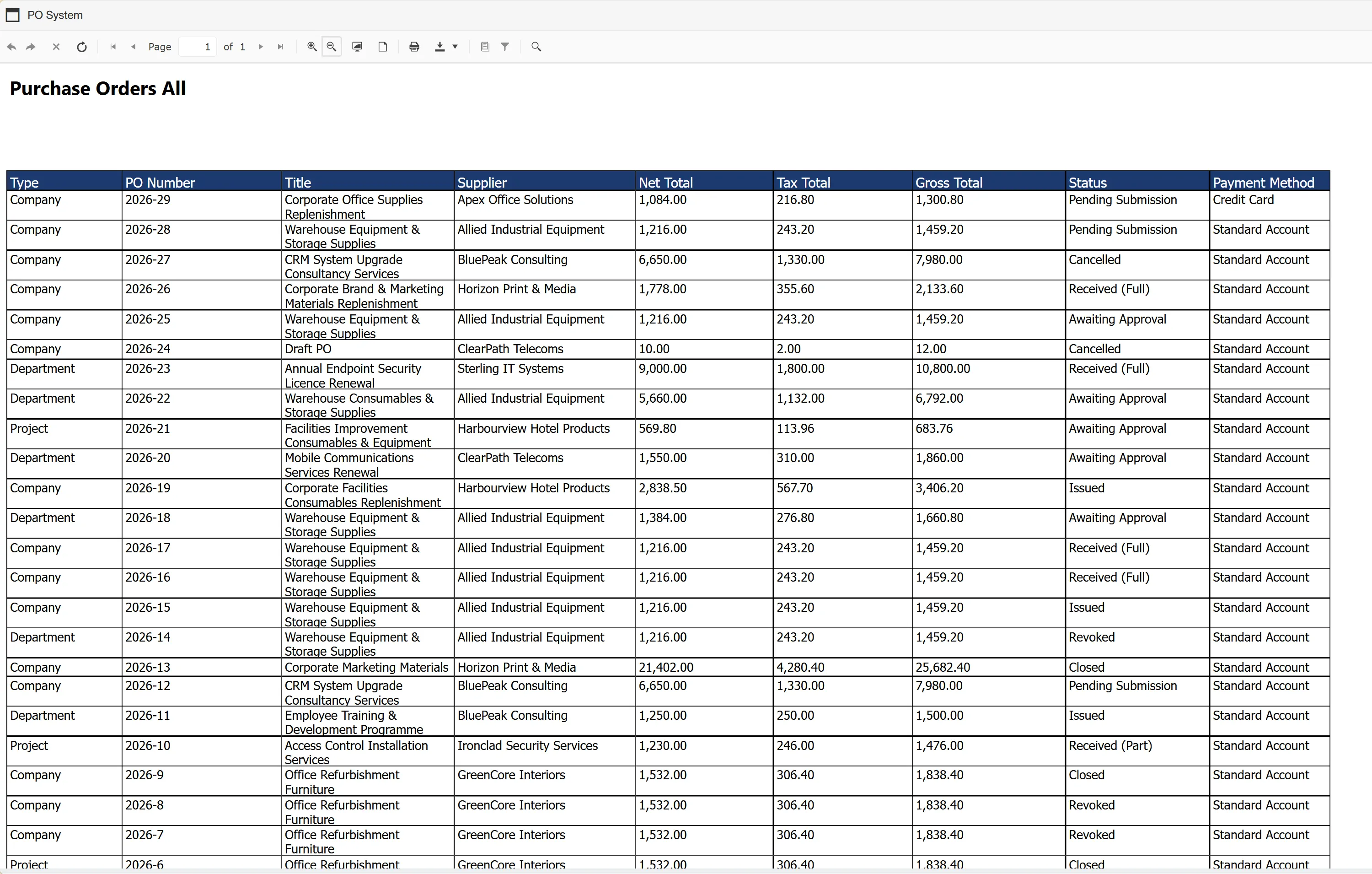Click Horizon Print & Media for 2026-26
Viewport: 1372px width, 874px height.
(x=545, y=295)
